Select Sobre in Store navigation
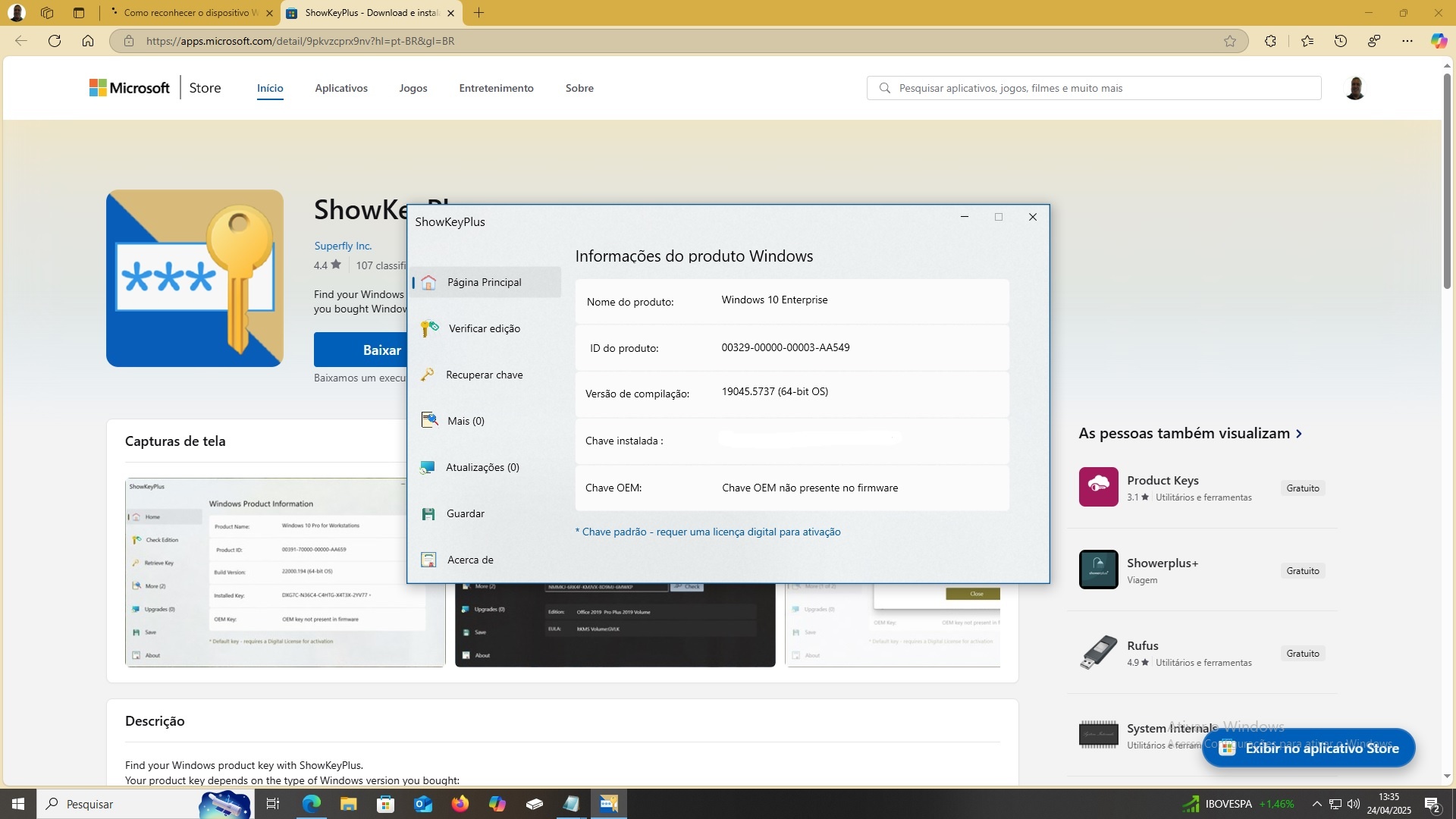The width and height of the screenshot is (1456, 819). (579, 88)
